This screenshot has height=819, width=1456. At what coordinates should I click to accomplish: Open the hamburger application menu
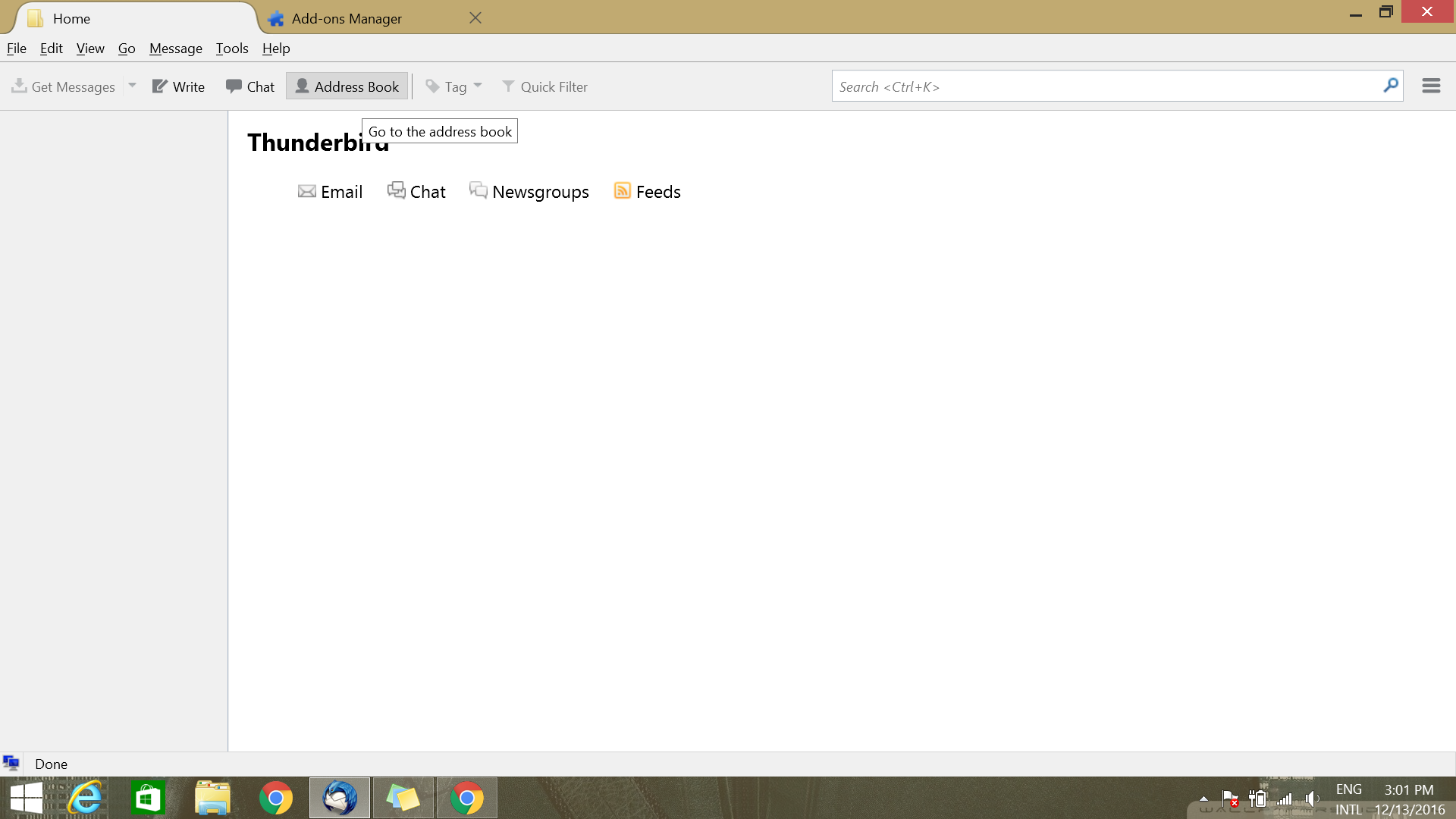[1431, 86]
